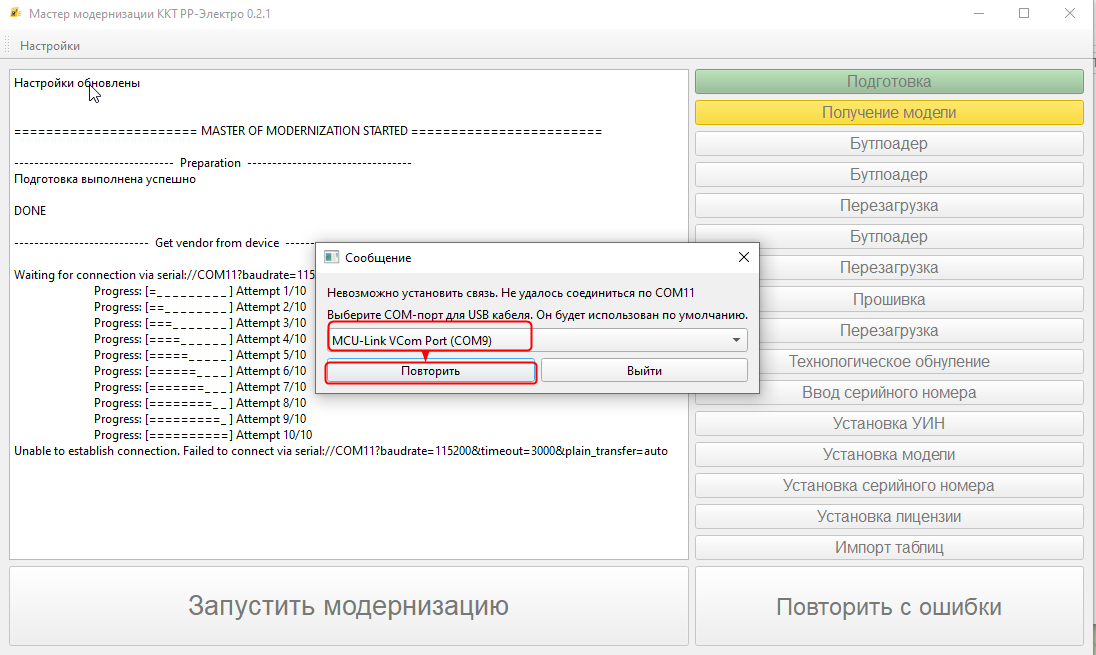The height and width of the screenshot is (655, 1096).
Task: Close the Сообщение dialog with X
Action: pos(743,257)
